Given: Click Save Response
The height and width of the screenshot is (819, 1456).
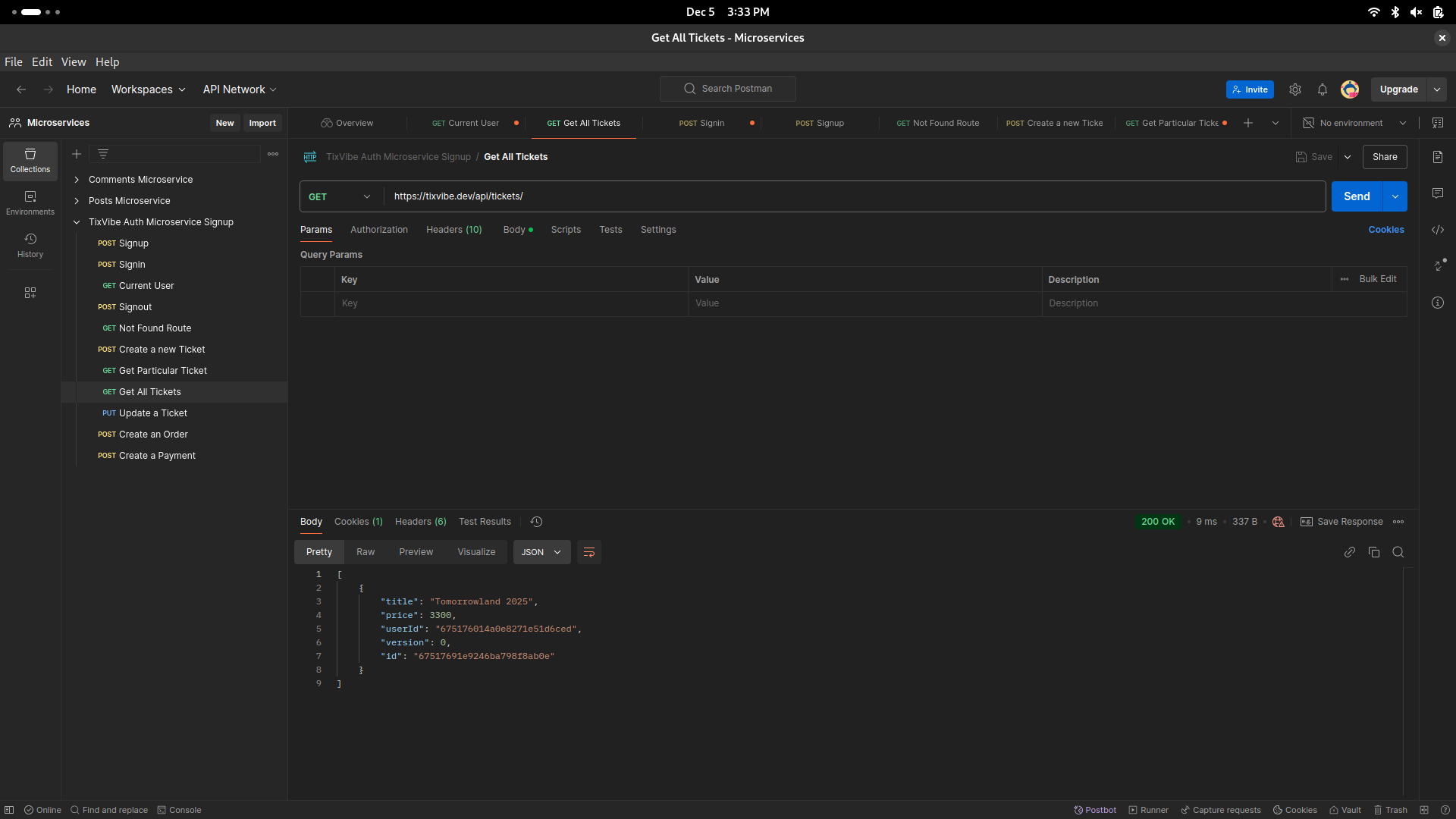Looking at the screenshot, I should point(1342,522).
